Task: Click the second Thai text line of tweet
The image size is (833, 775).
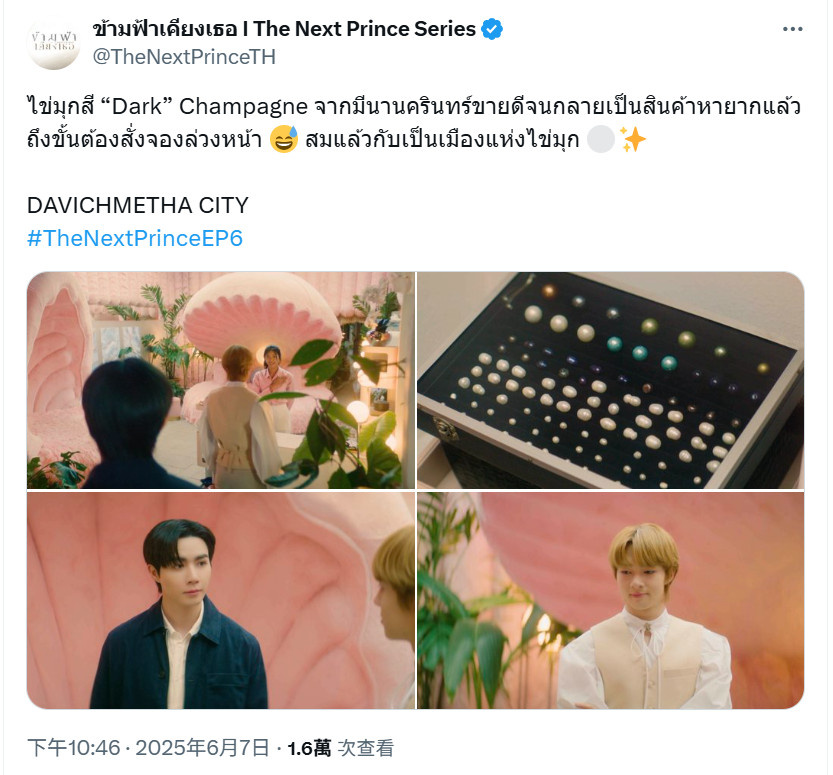Action: tap(337, 140)
